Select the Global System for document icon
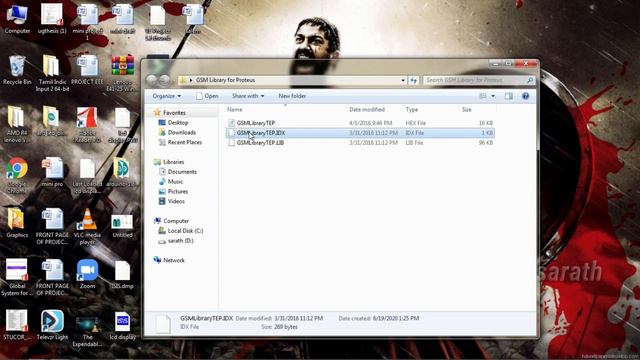The height and width of the screenshot is (360, 640). 17,278
